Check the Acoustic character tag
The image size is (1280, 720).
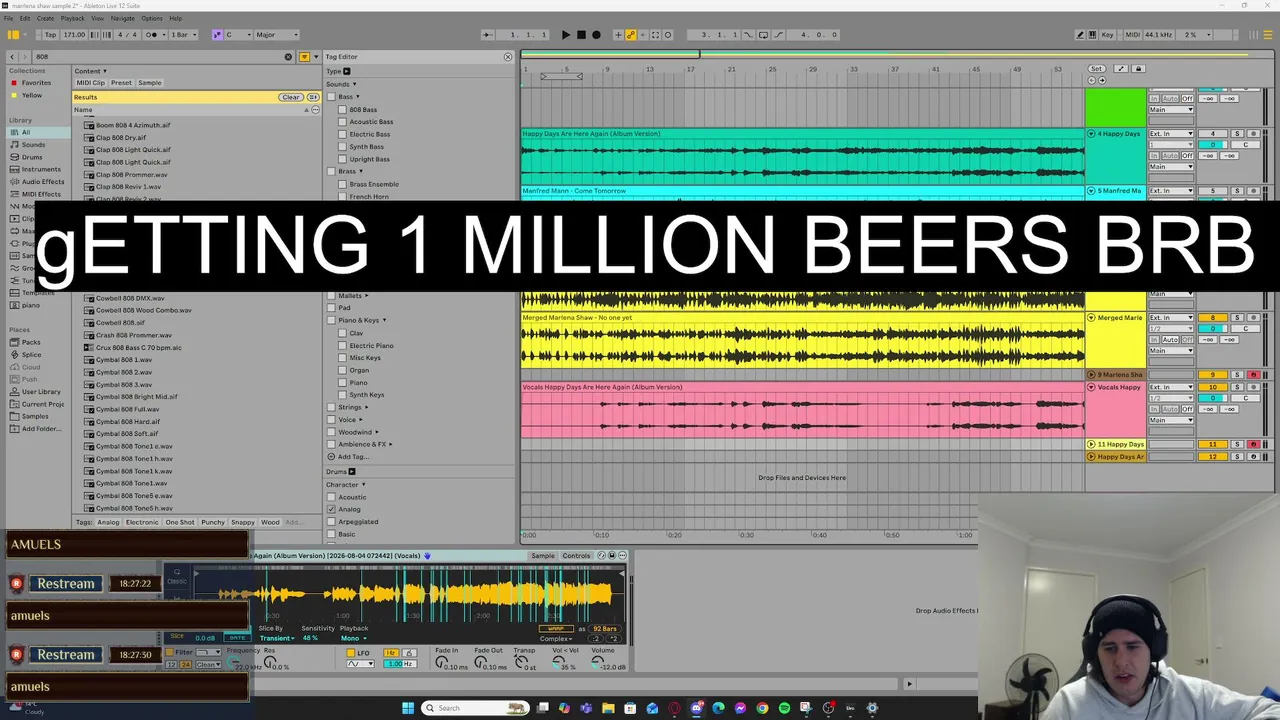point(331,497)
